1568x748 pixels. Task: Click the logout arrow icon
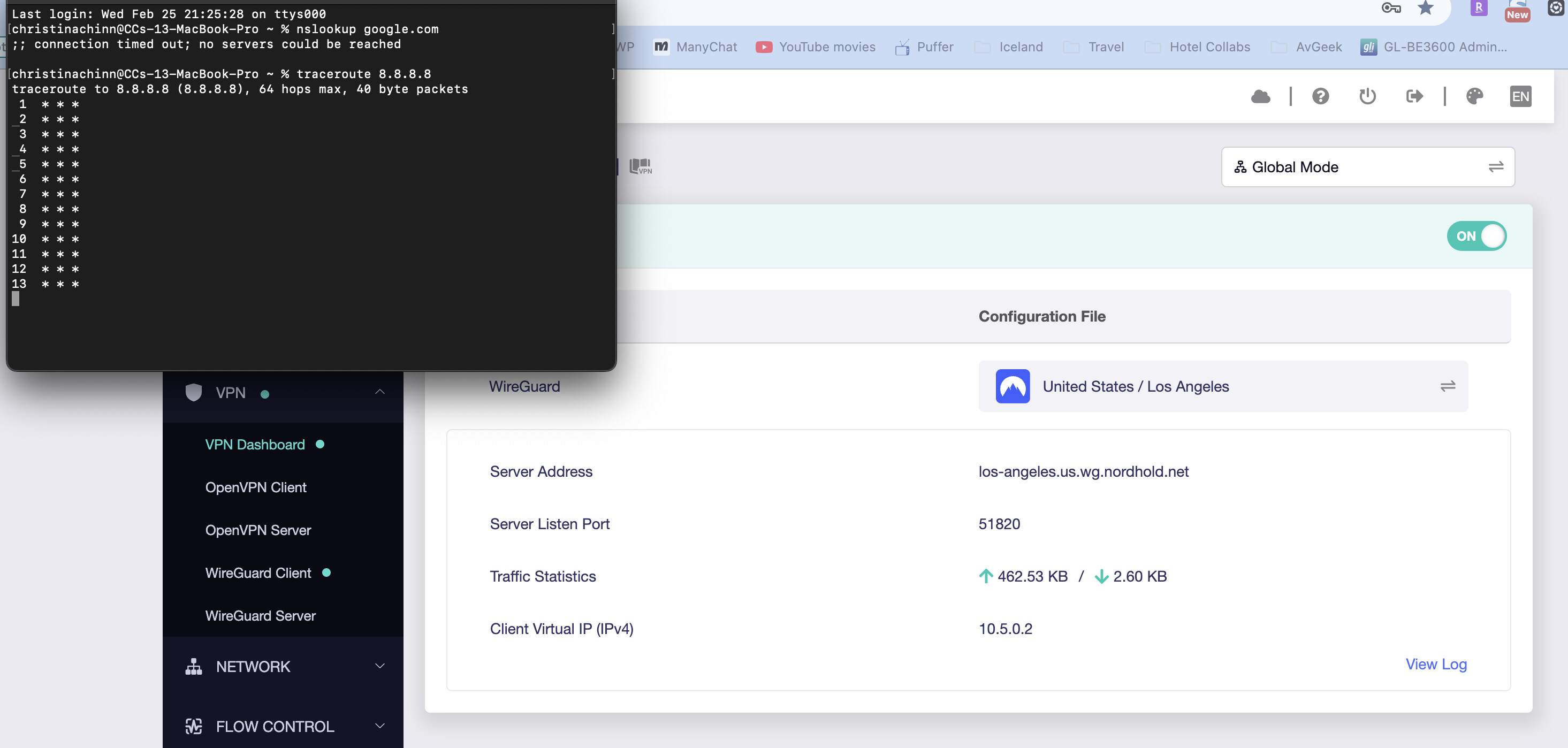tap(1414, 96)
